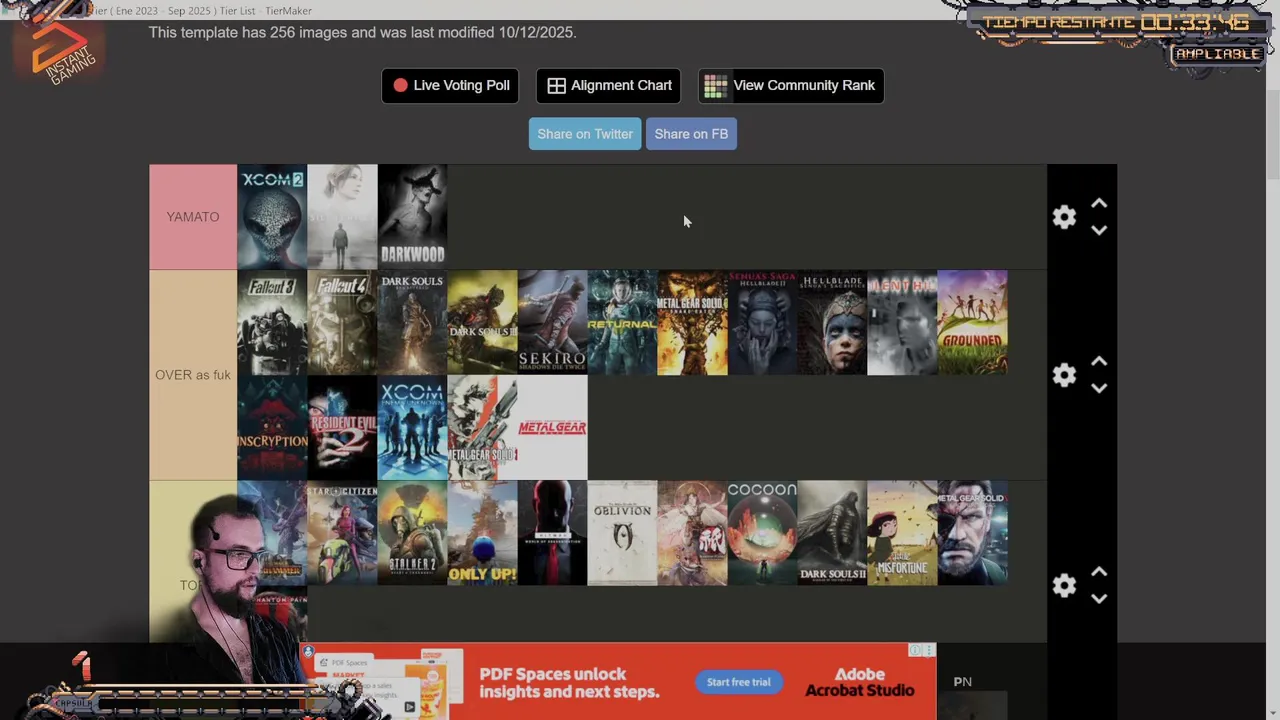
Task: Pick Metal Gear Solid 3 Snake Eater cover
Action: tap(692, 322)
